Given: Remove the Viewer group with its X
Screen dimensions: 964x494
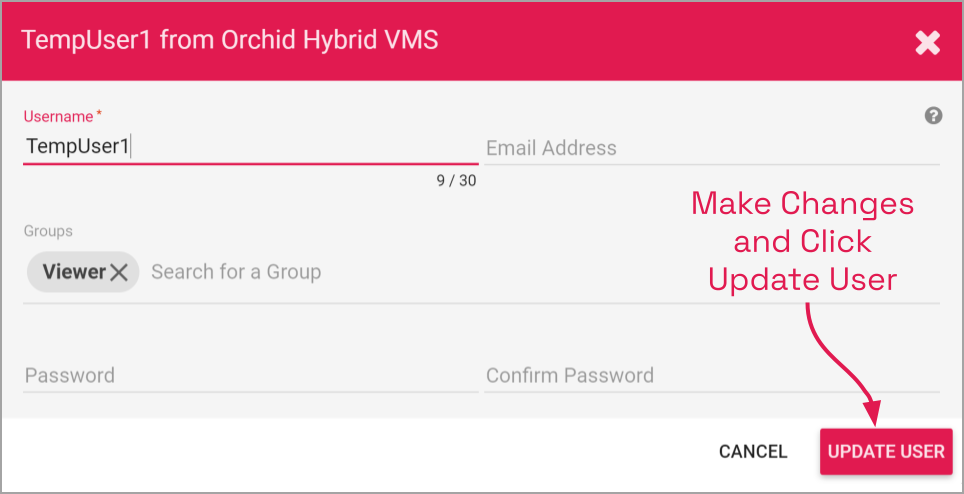Looking at the screenshot, I should click(x=119, y=272).
